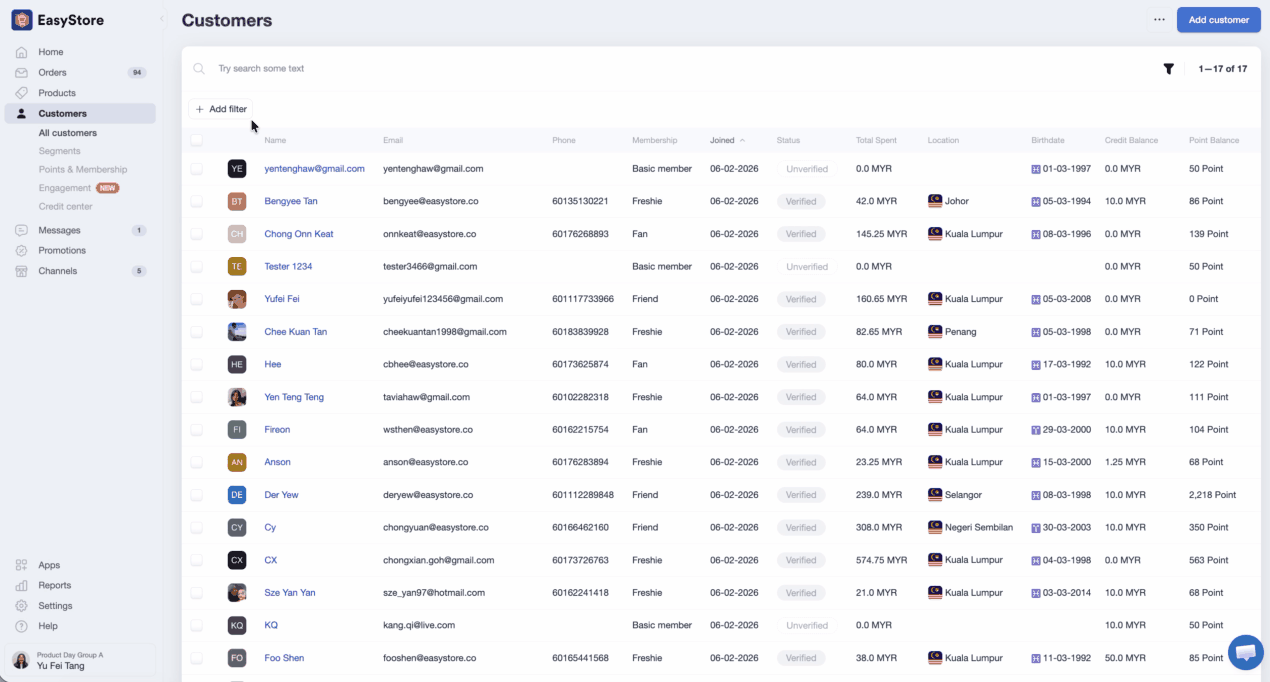Click the EasyStore logo icon

(21, 20)
